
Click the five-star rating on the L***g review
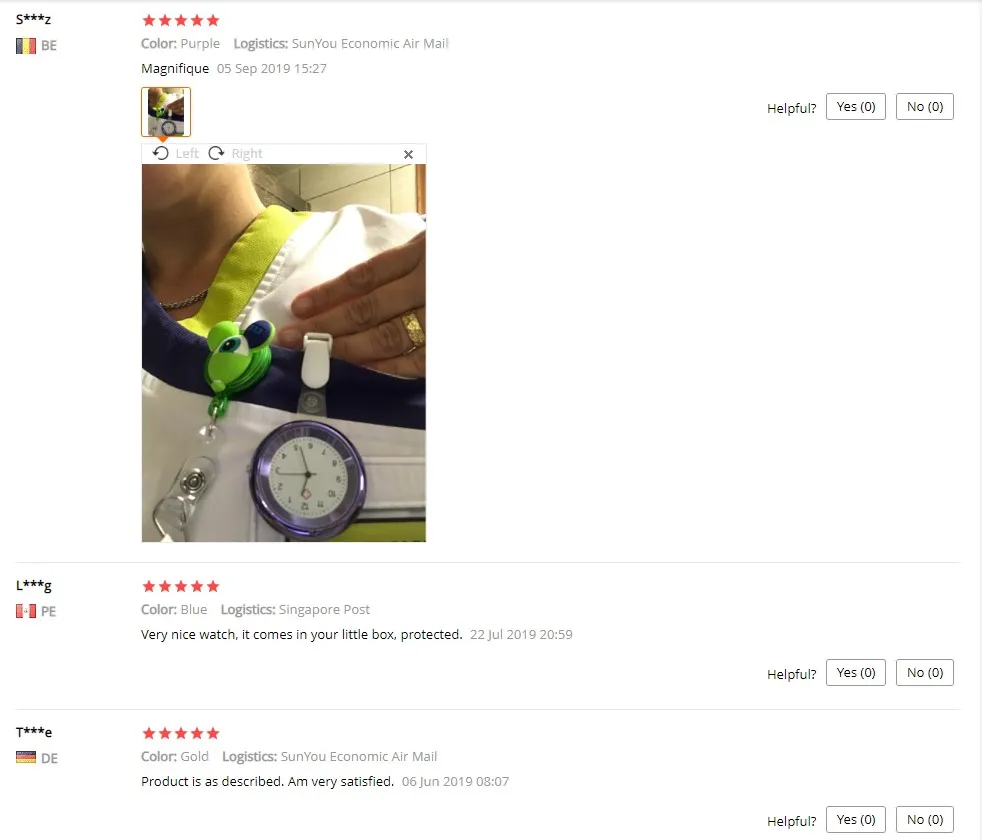(x=181, y=586)
